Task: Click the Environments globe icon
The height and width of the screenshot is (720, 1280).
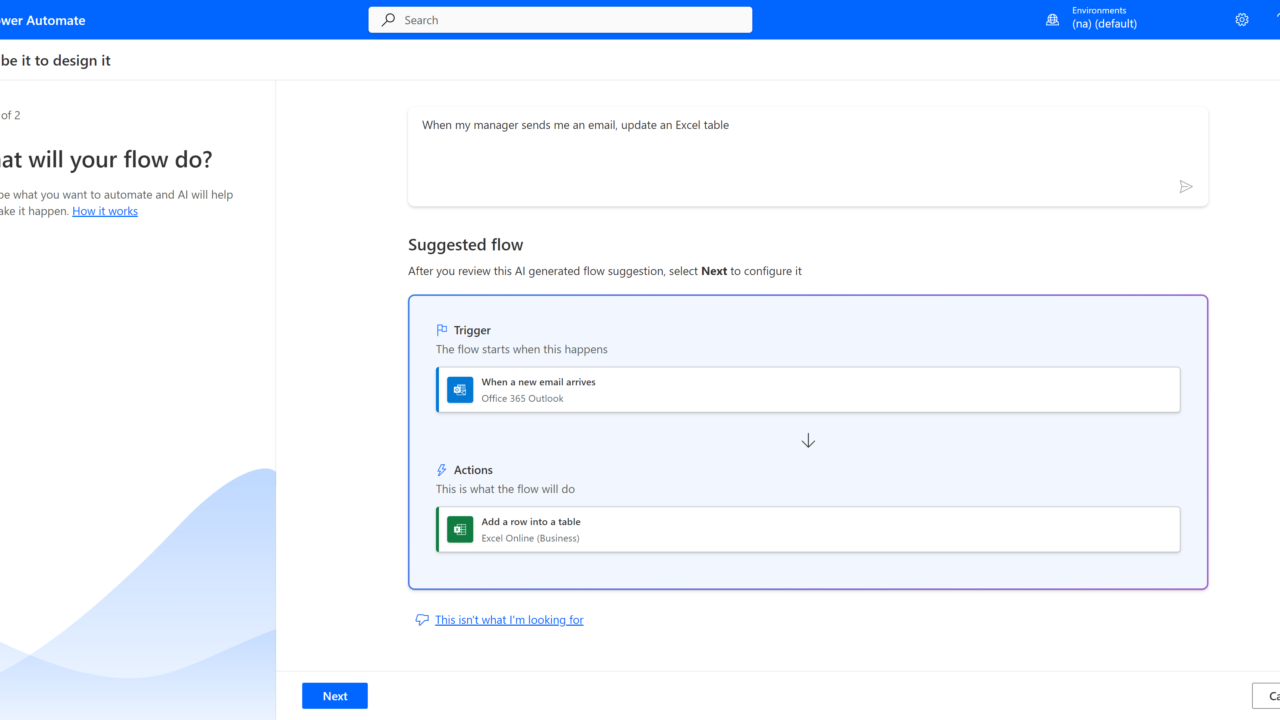Action: coord(1052,20)
